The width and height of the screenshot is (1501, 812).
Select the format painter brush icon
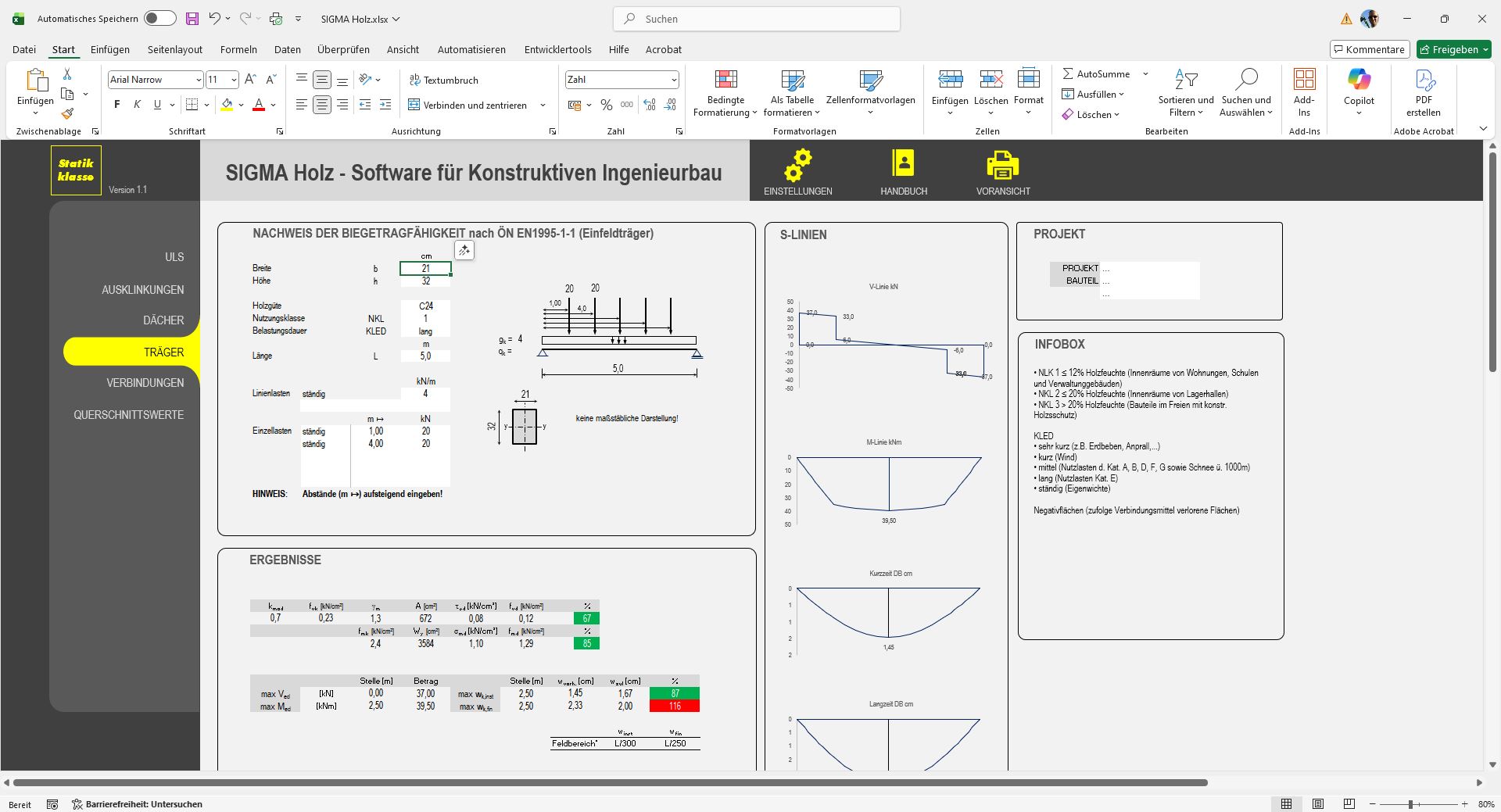coord(68,114)
